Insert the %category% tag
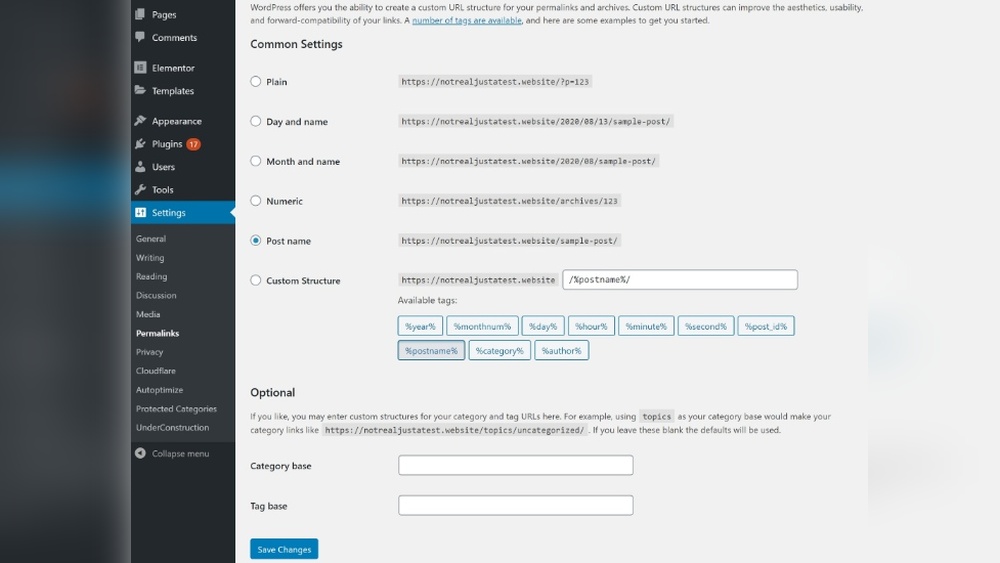Viewport: 1000px width, 563px height. [499, 350]
